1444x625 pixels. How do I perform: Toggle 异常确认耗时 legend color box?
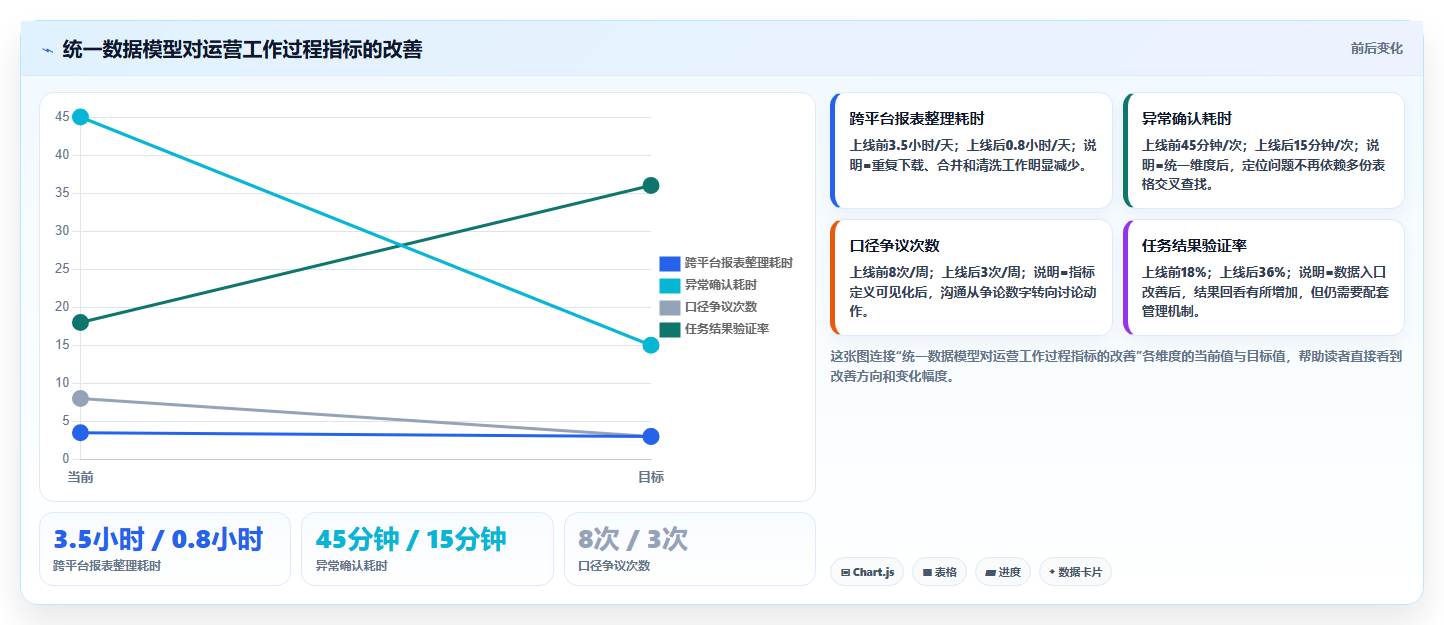pos(669,285)
